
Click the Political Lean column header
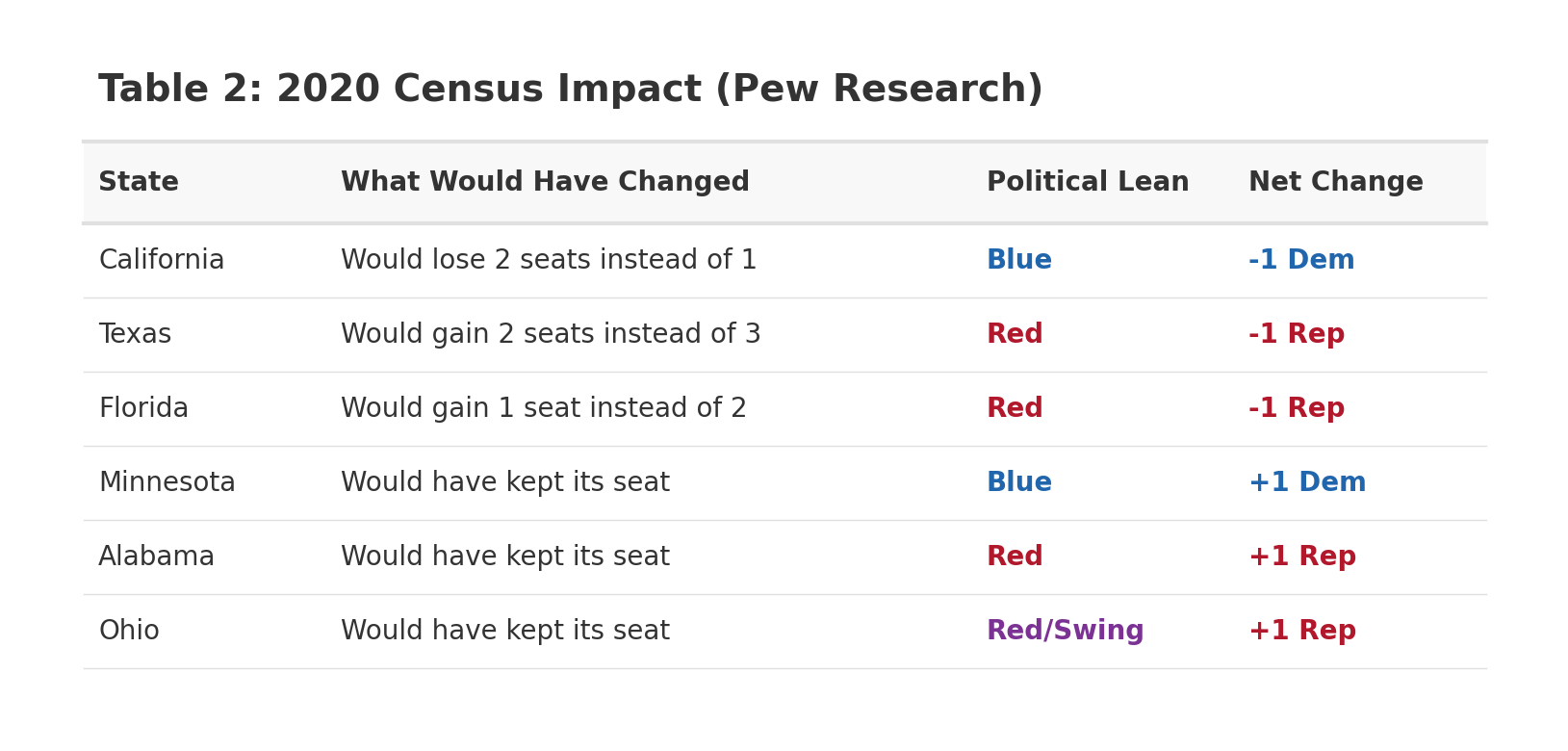[x=1088, y=182]
